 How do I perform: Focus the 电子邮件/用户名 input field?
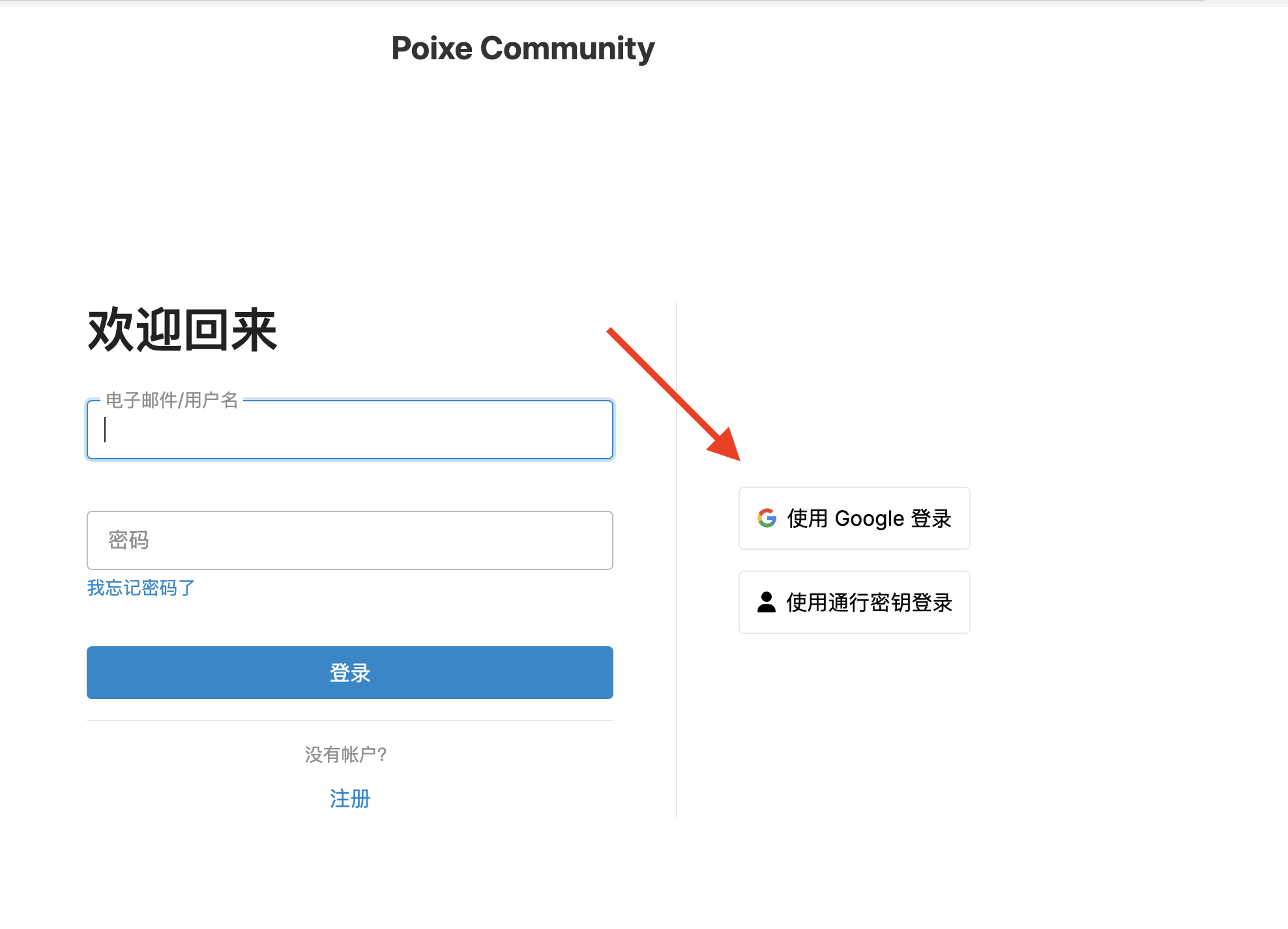point(349,430)
